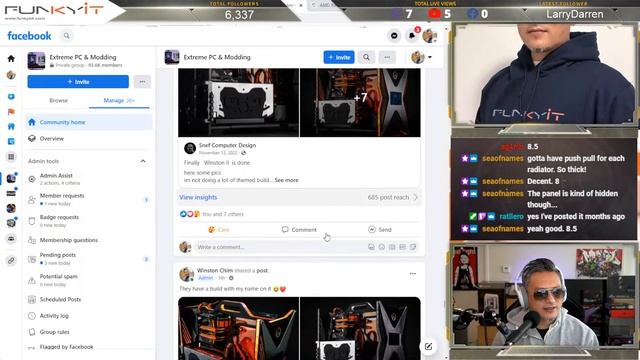Image resolution: width=640 pixels, height=360 pixels.
Task: Click the reaction emojis summary on the post
Action: (x=190, y=214)
